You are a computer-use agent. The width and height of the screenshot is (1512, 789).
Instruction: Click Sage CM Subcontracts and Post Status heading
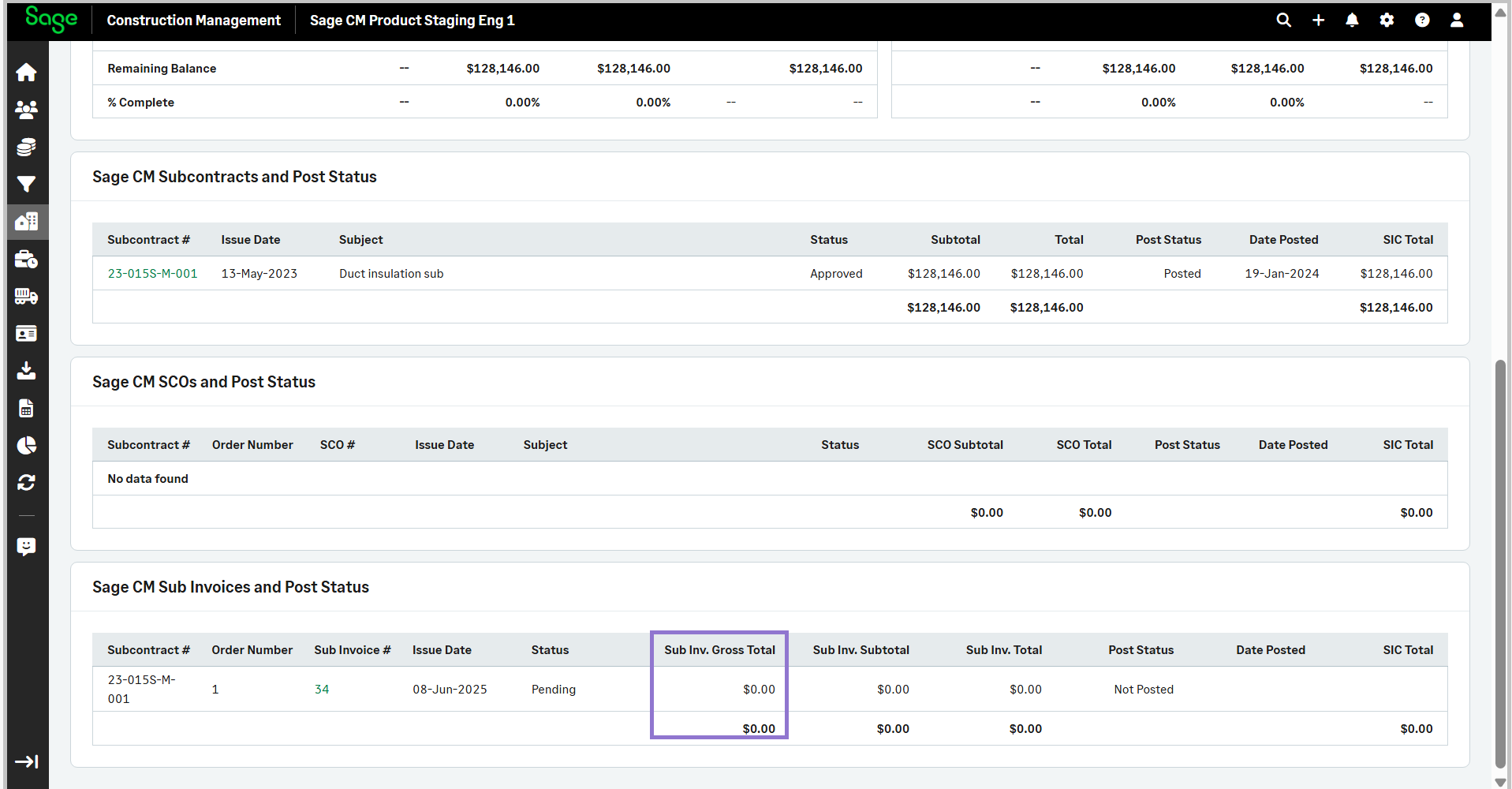(x=234, y=177)
